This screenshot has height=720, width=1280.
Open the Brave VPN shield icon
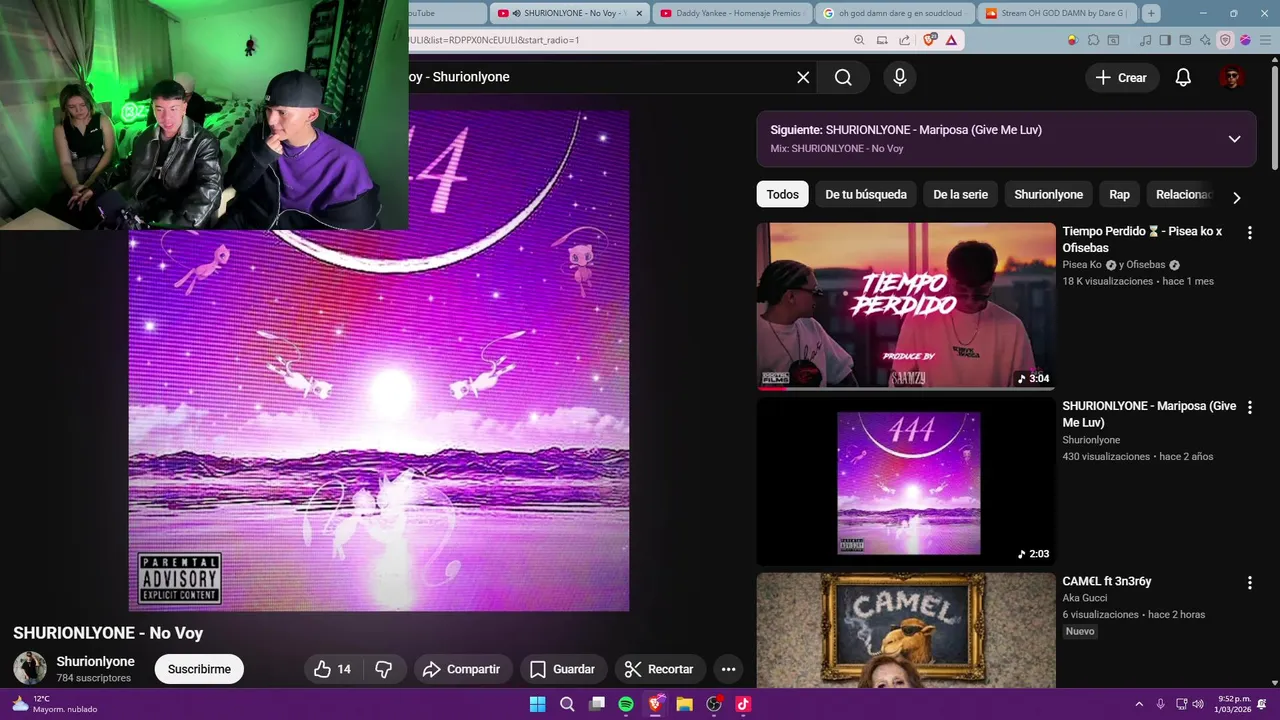click(x=1226, y=40)
